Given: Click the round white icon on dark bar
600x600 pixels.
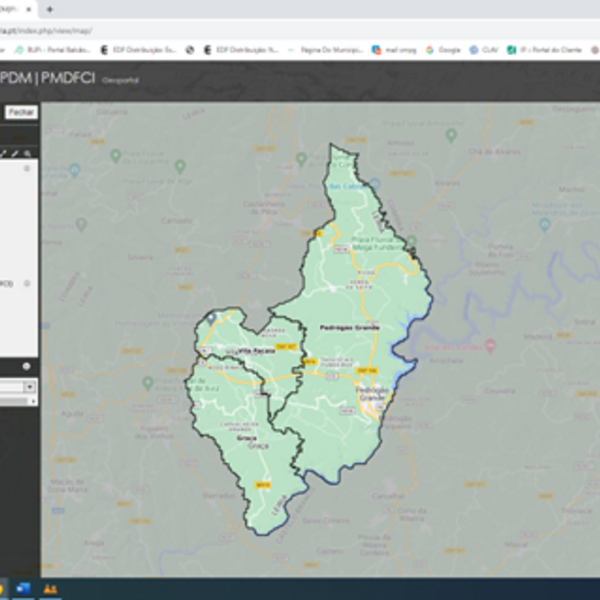Looking at the screenshot, I should click(26, 366).
